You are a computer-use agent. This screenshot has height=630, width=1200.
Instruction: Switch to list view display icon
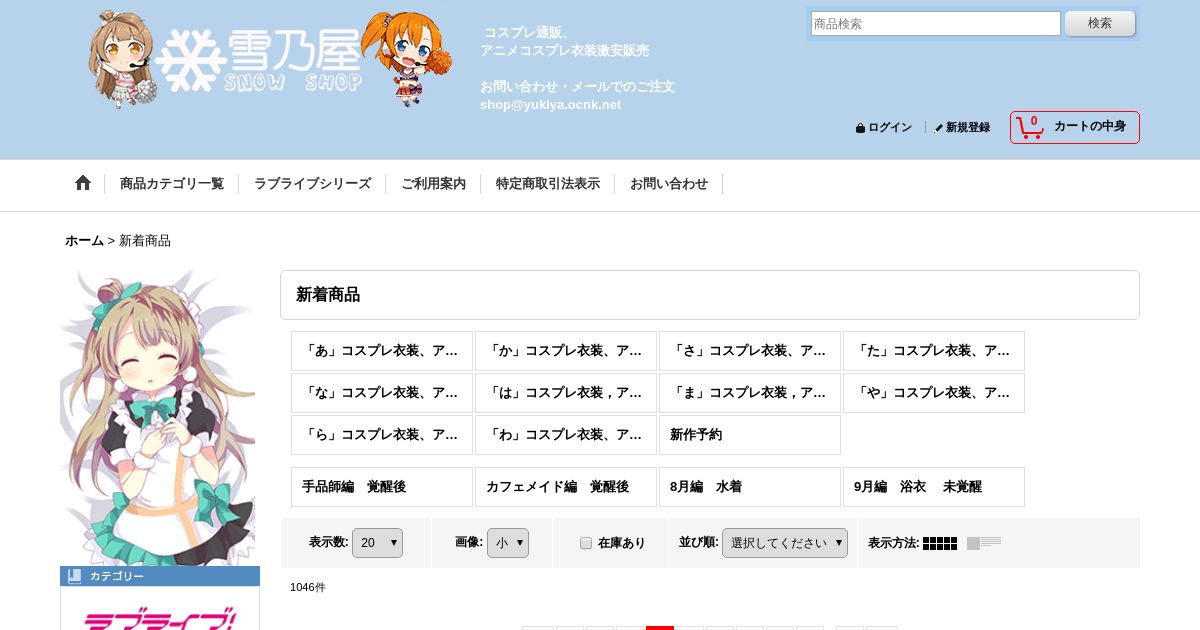tap(984, 543)
